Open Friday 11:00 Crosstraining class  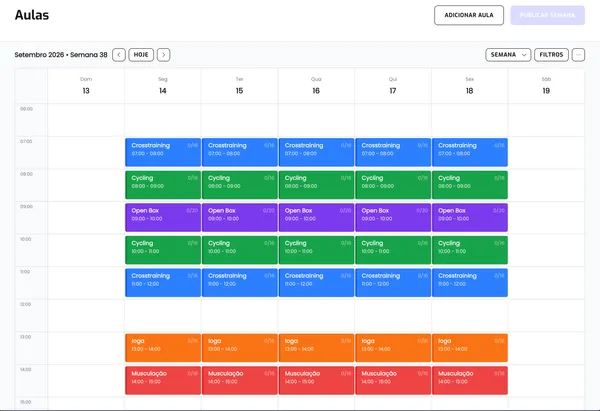point(470,282)
